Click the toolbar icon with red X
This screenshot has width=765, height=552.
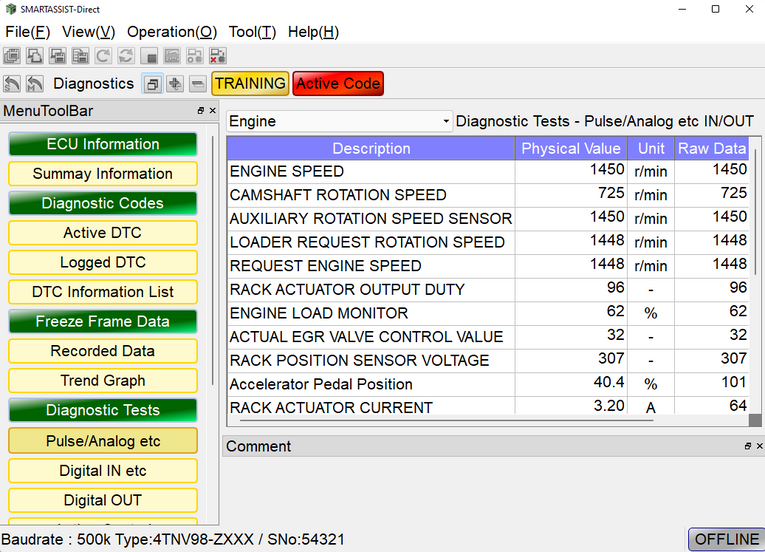click(x=217, y=56)
